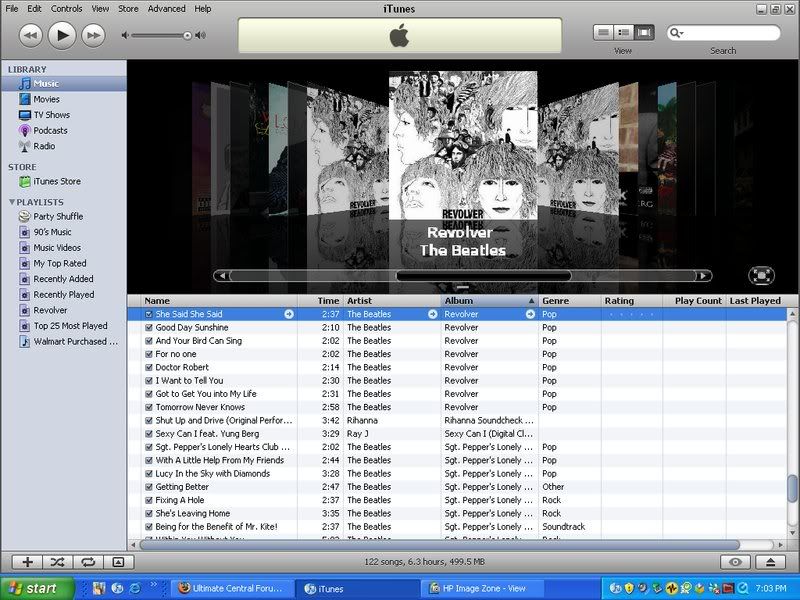Click the eject disc button
800x600 pixels.
click(770, 562)
